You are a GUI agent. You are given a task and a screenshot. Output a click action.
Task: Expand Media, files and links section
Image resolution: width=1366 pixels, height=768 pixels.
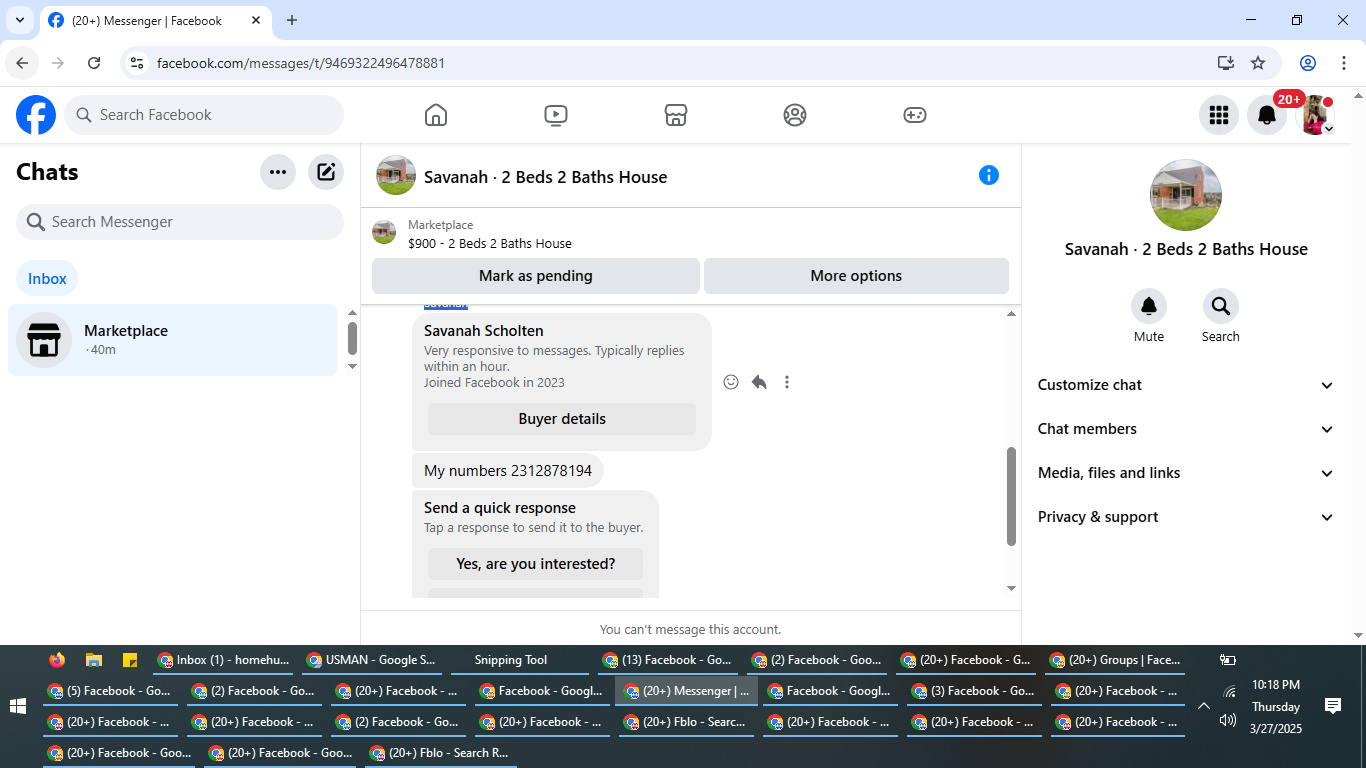[1186, 473]
